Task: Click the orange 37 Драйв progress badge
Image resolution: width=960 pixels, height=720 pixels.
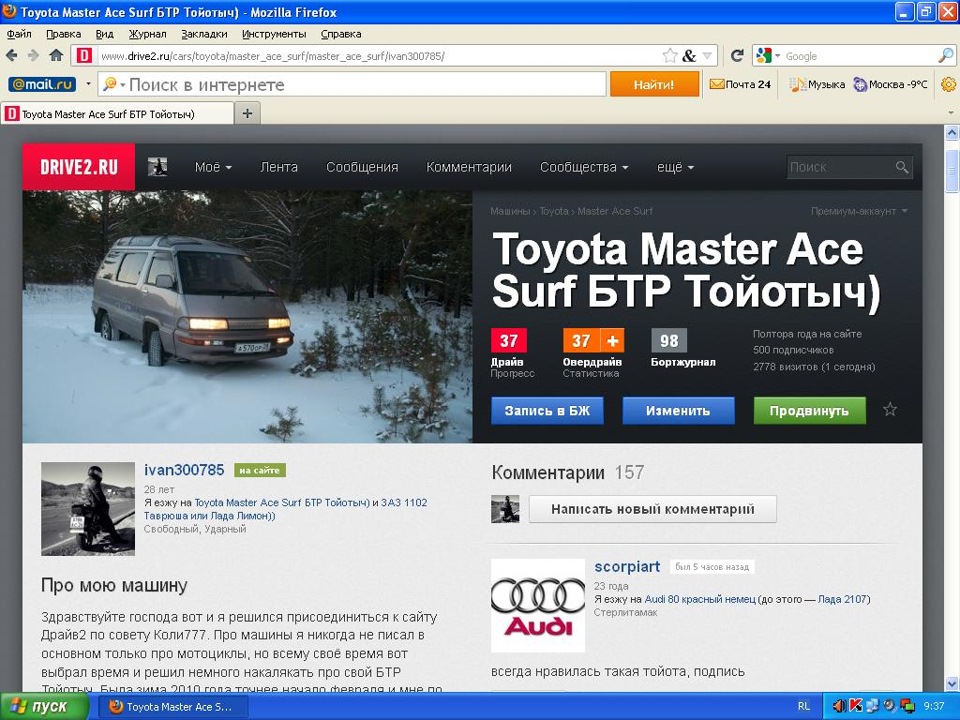Action: click(510, 340)
